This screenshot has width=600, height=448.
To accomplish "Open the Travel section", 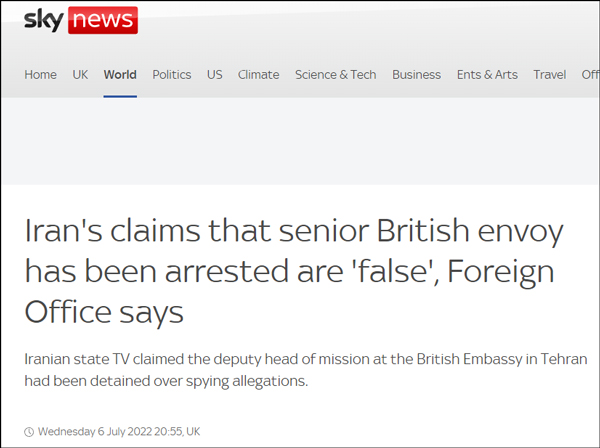I will pos(549,75).
